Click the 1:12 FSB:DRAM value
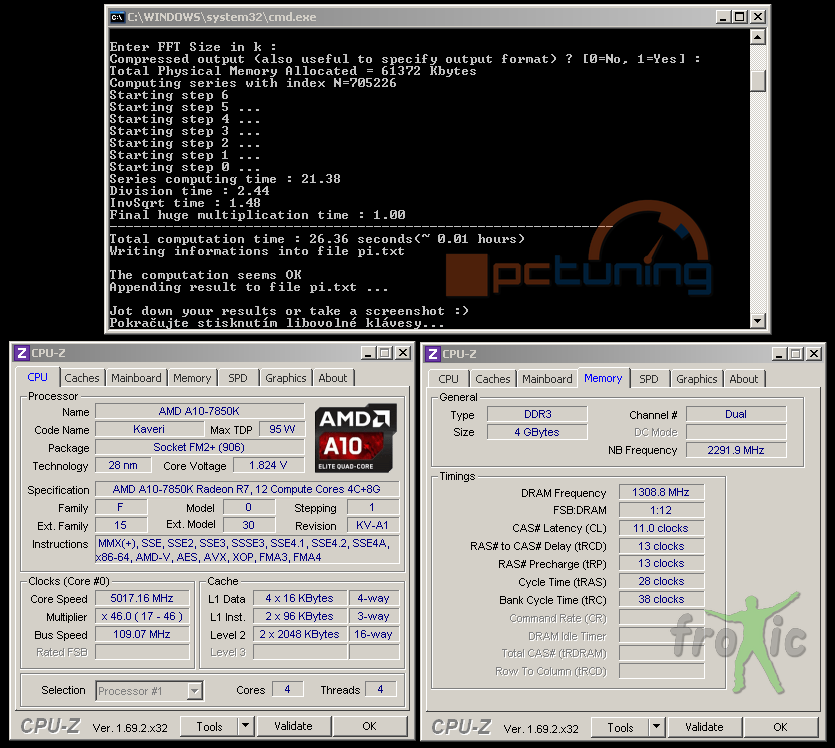 coord(661,511)
